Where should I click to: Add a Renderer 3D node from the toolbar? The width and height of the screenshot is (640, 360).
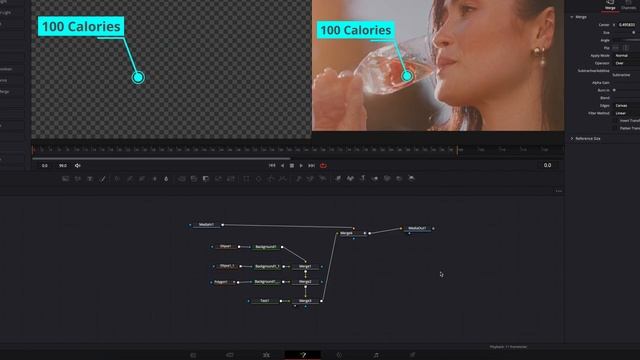point(411,179)
